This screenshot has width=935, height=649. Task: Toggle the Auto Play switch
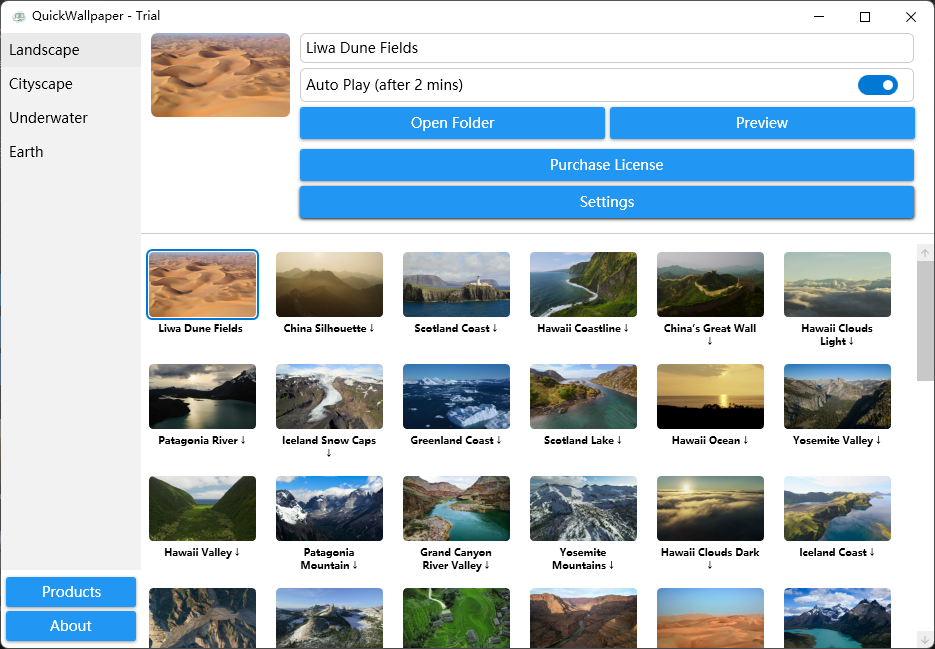877,85
